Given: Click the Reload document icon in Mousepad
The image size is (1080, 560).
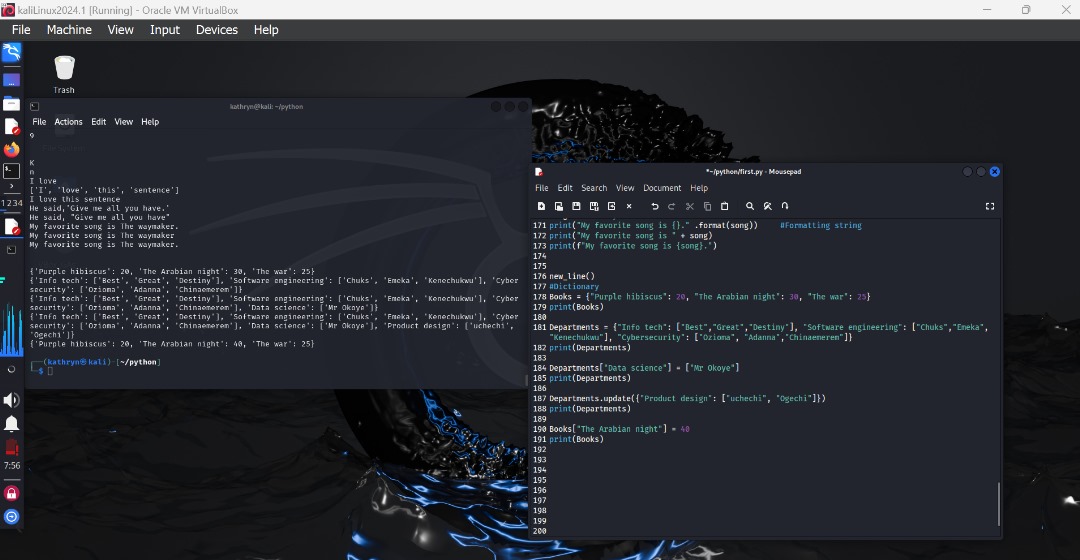Looking at the screenshot, I should tap(611, 206).
